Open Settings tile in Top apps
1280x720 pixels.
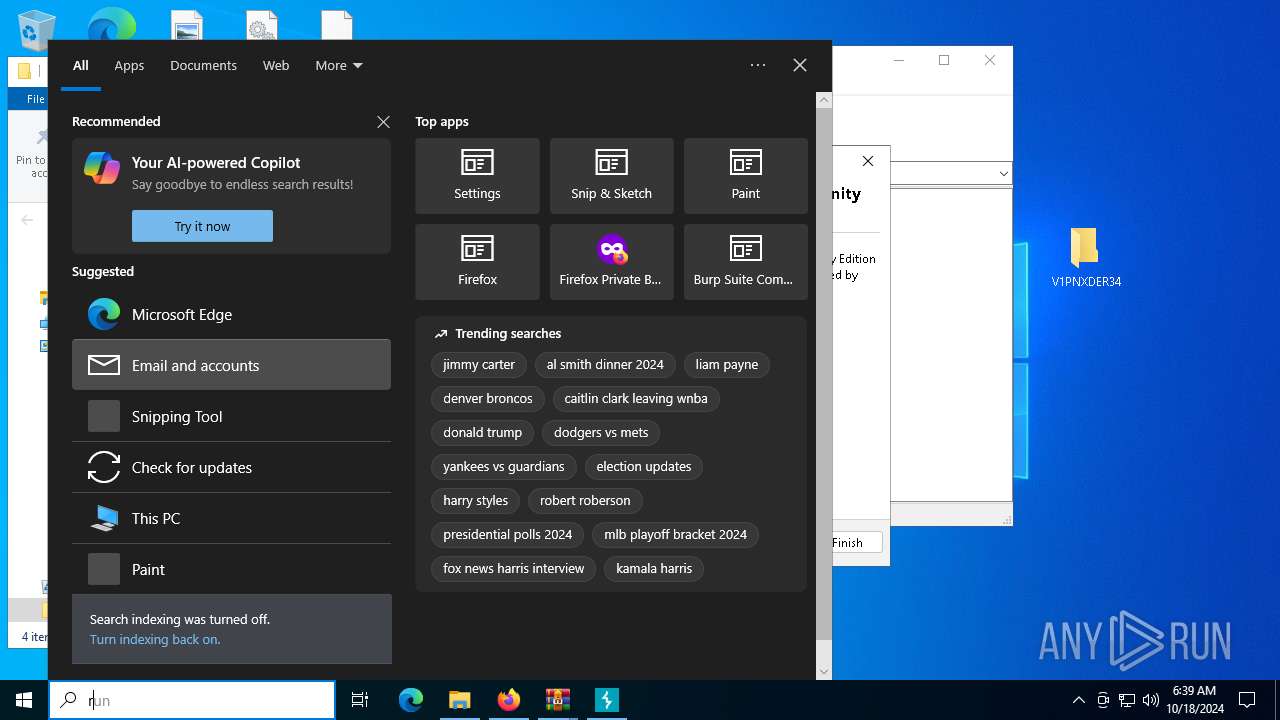[477, 176]
